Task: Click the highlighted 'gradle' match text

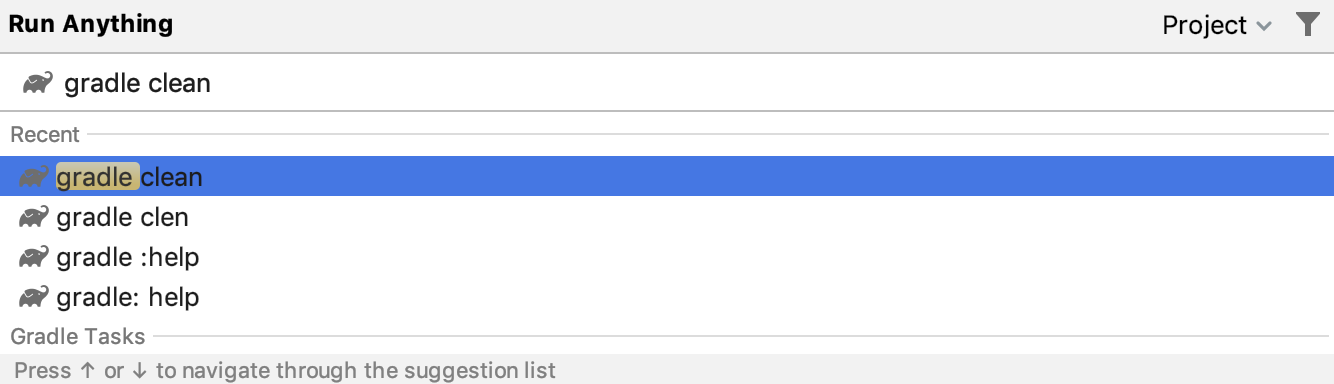Action: [96, 177]
